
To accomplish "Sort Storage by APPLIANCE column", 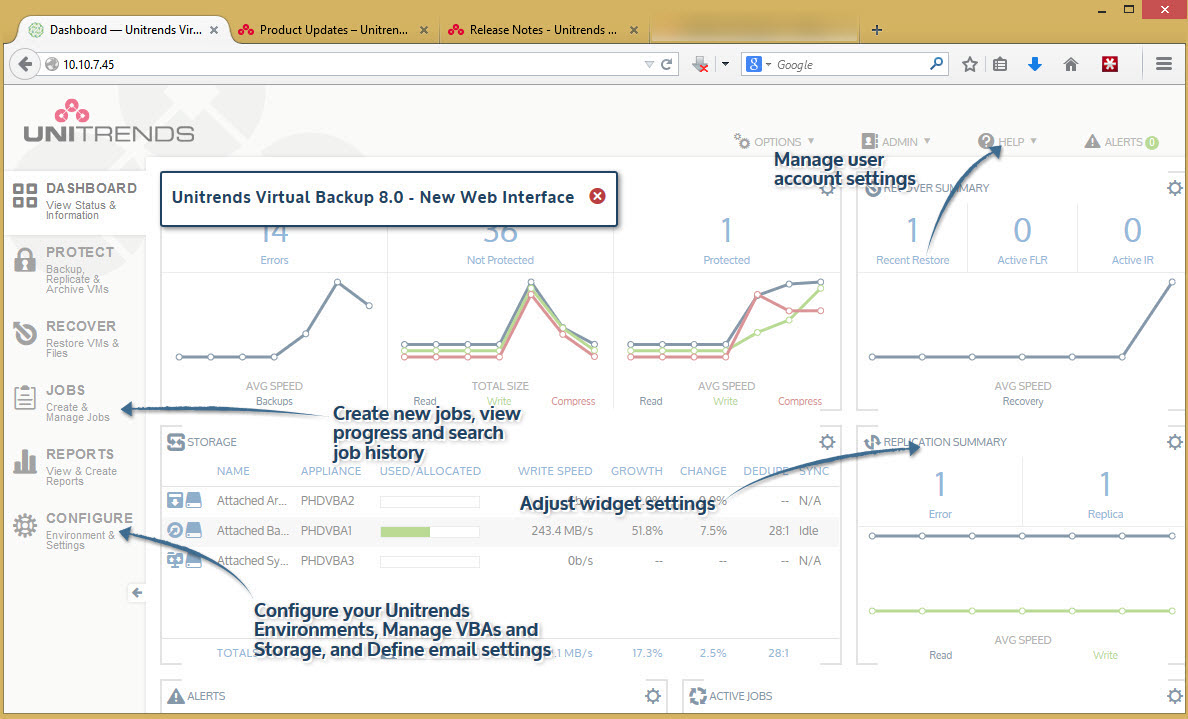I will point(331,470).
